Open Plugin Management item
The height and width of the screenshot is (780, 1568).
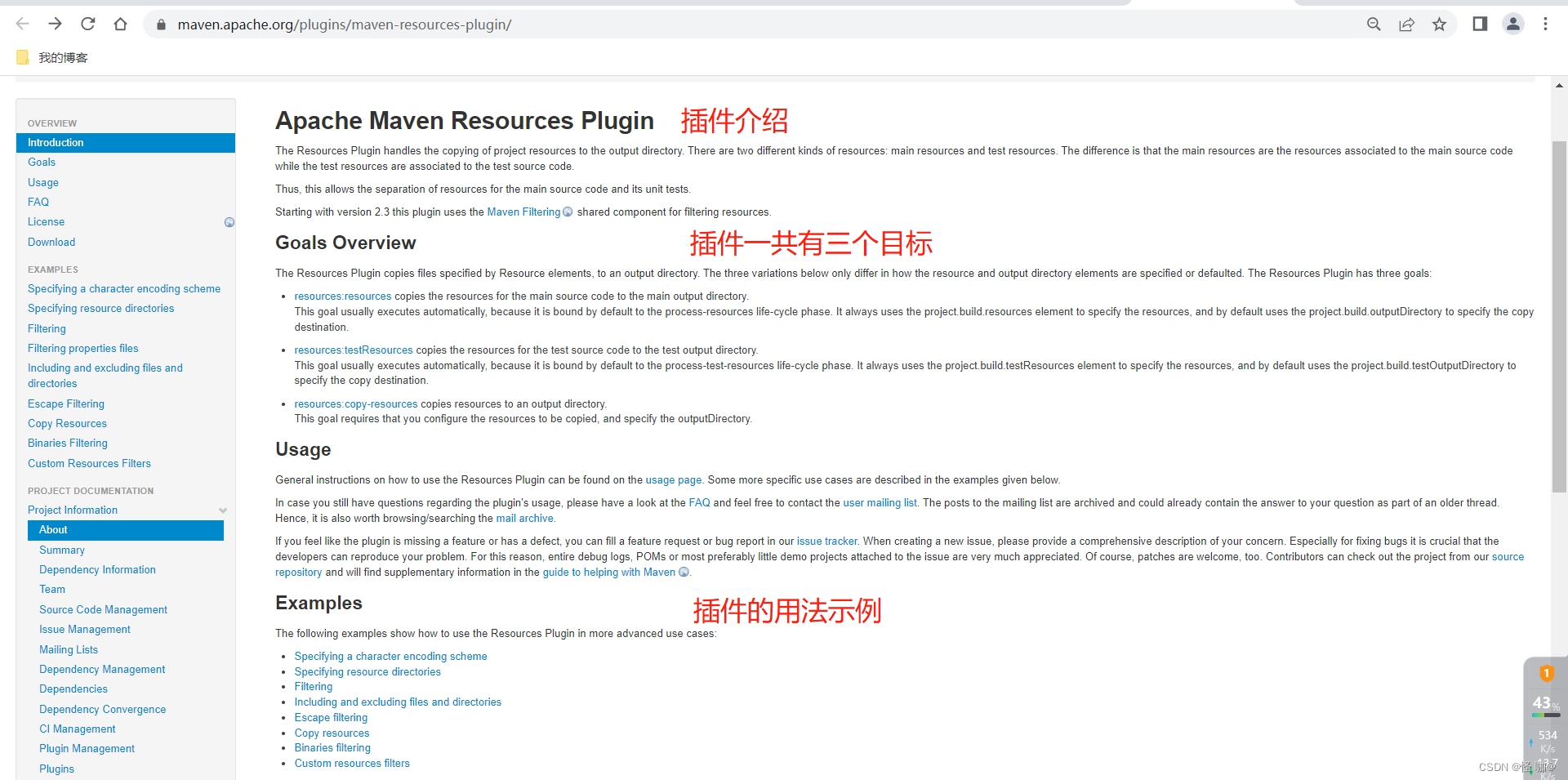[x=87, y=749]
